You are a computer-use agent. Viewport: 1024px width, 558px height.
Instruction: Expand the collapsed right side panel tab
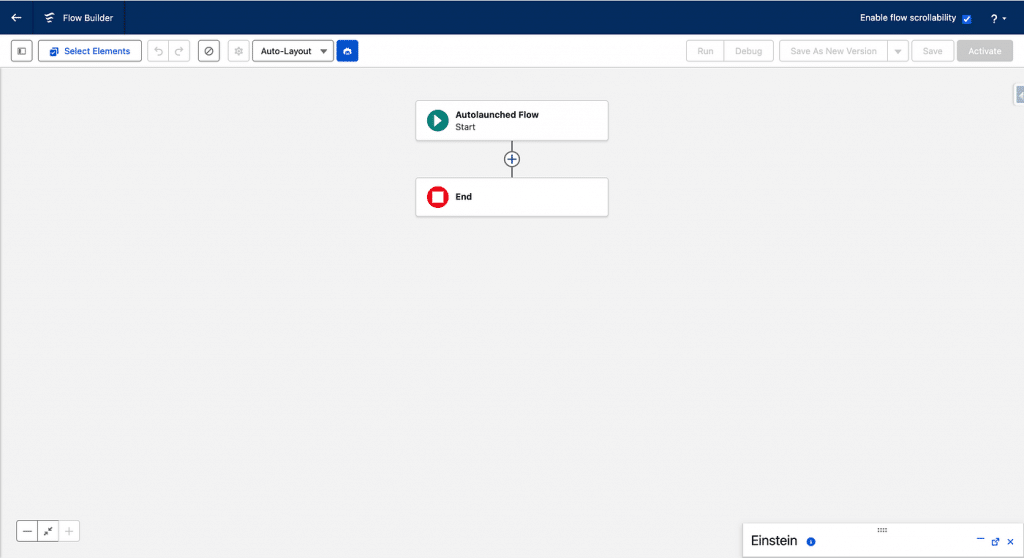1019,95
